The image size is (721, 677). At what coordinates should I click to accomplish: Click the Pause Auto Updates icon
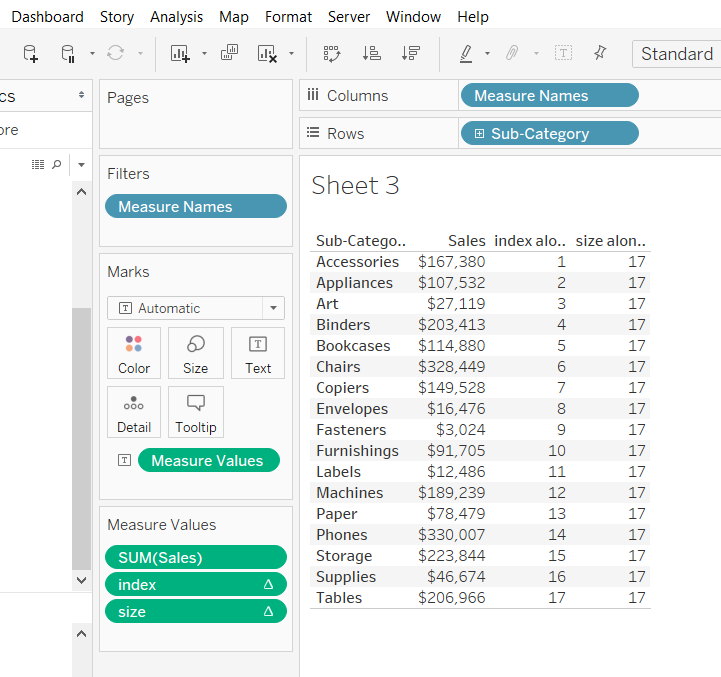(68, 54)
